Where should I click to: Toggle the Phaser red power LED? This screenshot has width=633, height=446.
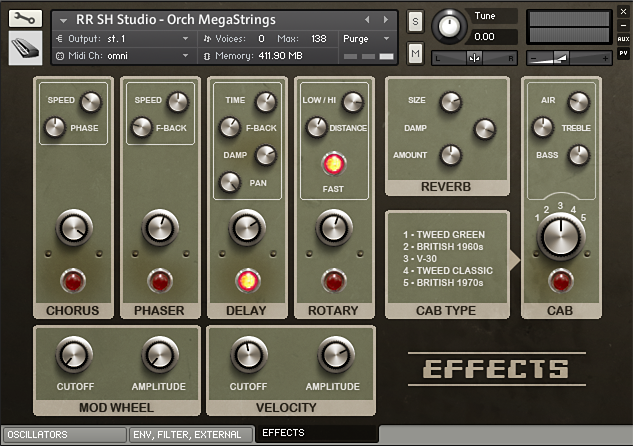click(160, 281)
